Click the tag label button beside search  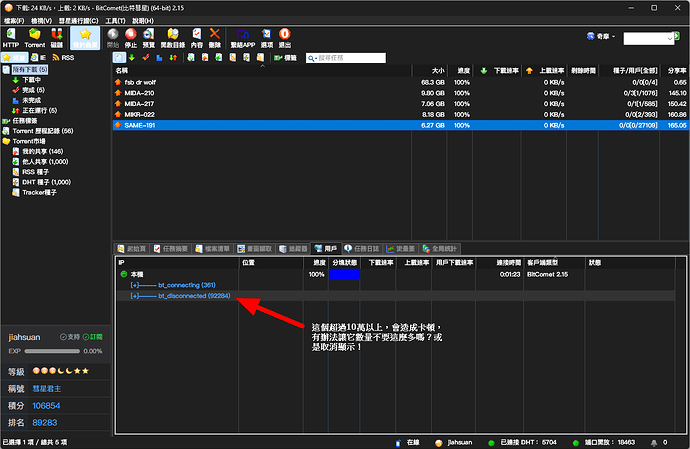tap(285, 58)
